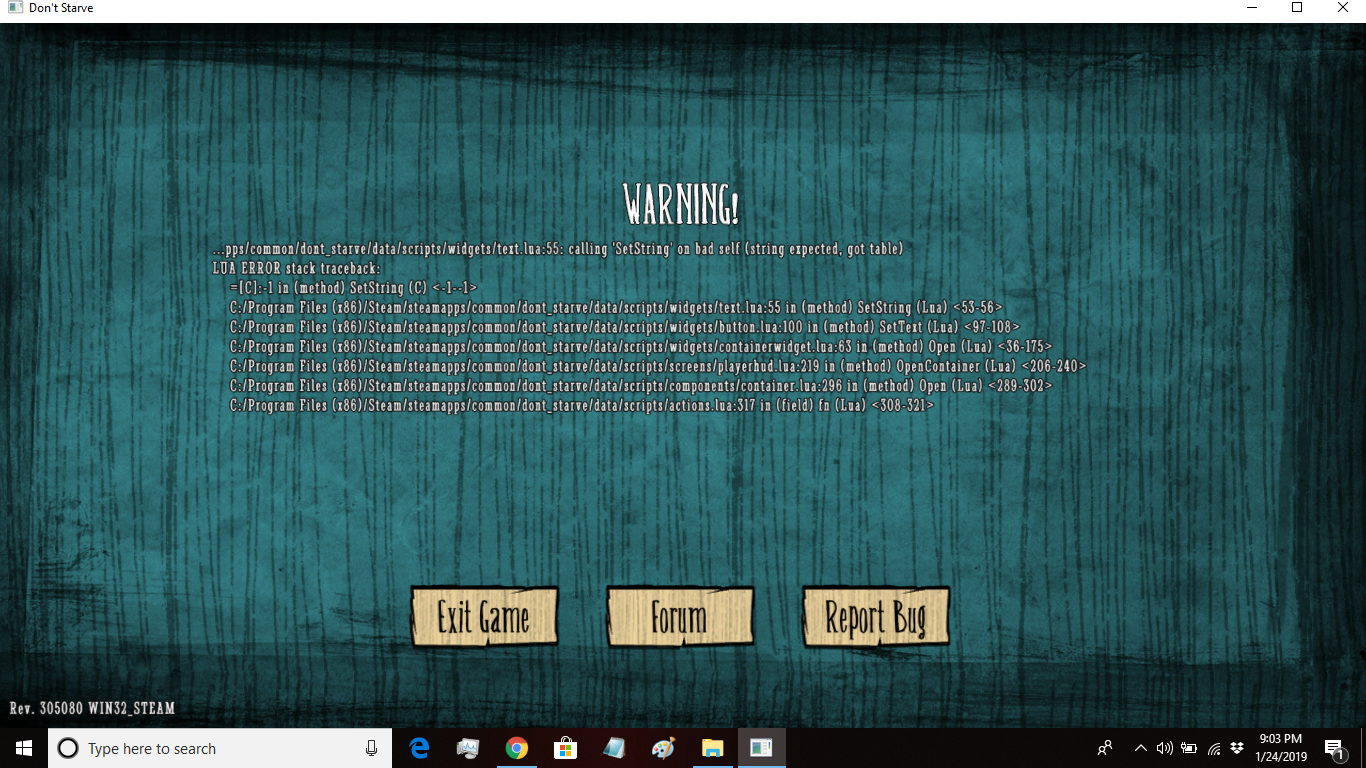
Task: Open the Wi-Fi network icon
Action: click(x=1214, y=748)
